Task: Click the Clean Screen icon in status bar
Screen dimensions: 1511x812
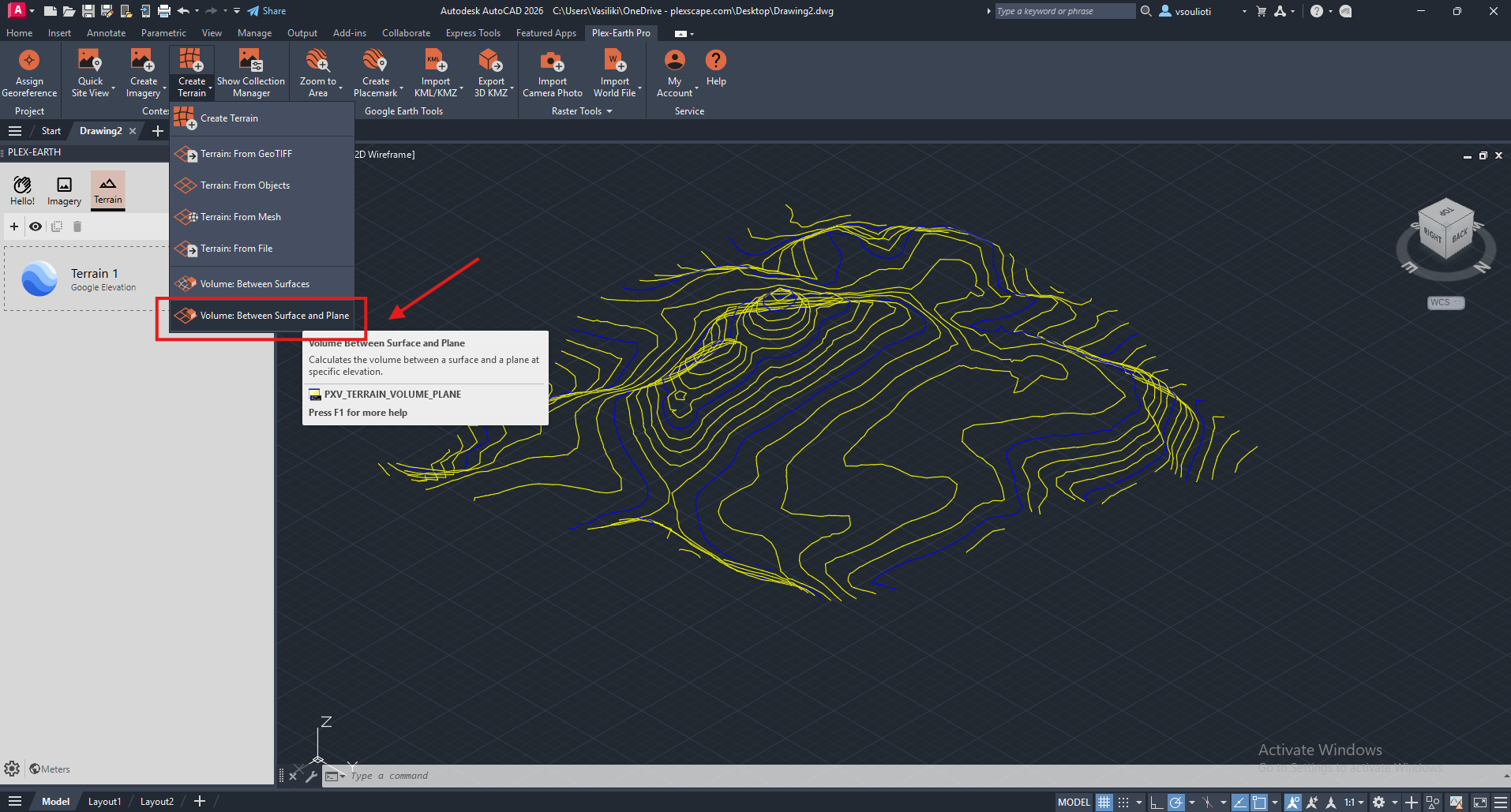Action: tap(1479, 802)
